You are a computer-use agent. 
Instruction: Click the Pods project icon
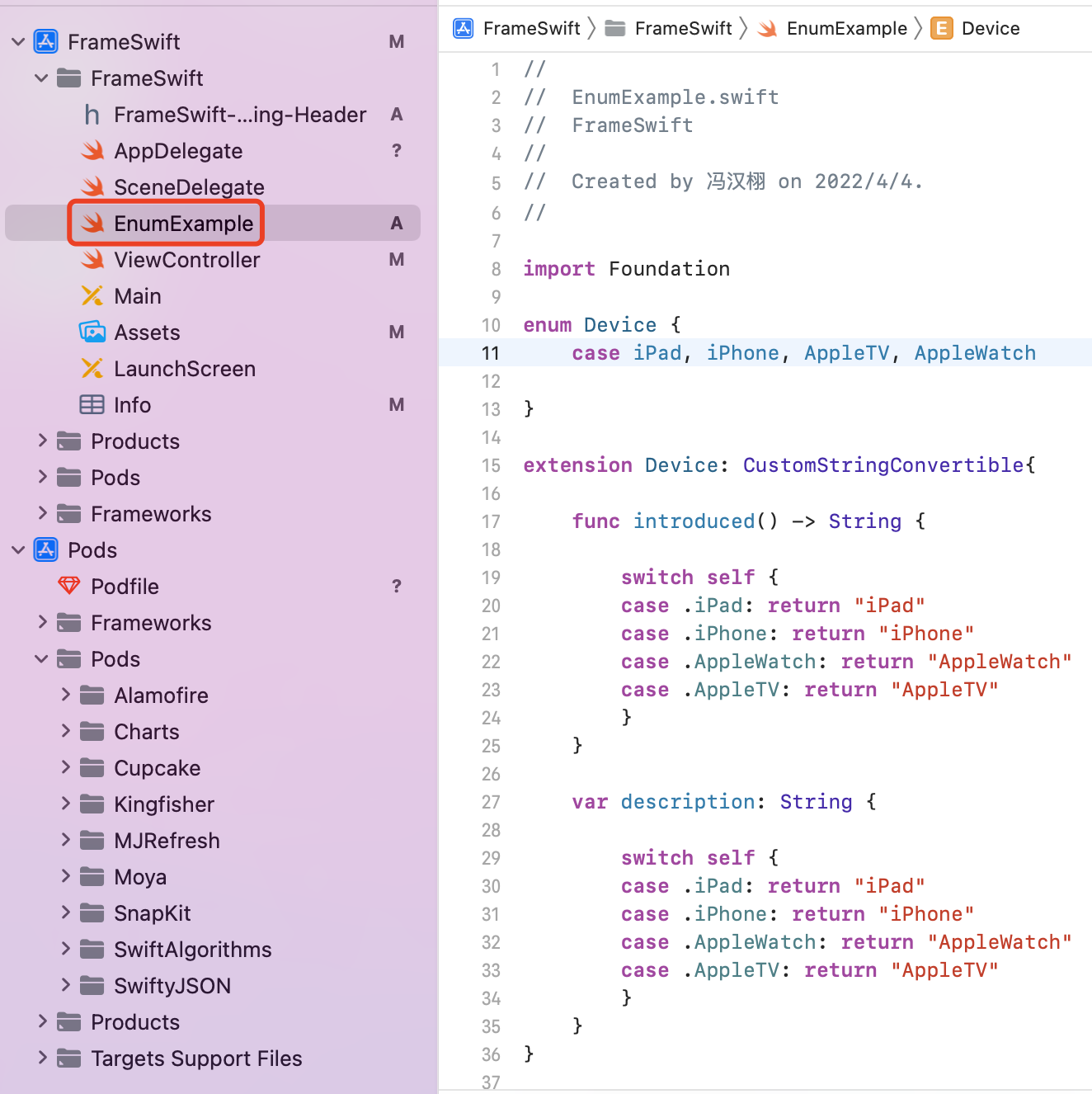pyautogui.click(x=45, y=549)
